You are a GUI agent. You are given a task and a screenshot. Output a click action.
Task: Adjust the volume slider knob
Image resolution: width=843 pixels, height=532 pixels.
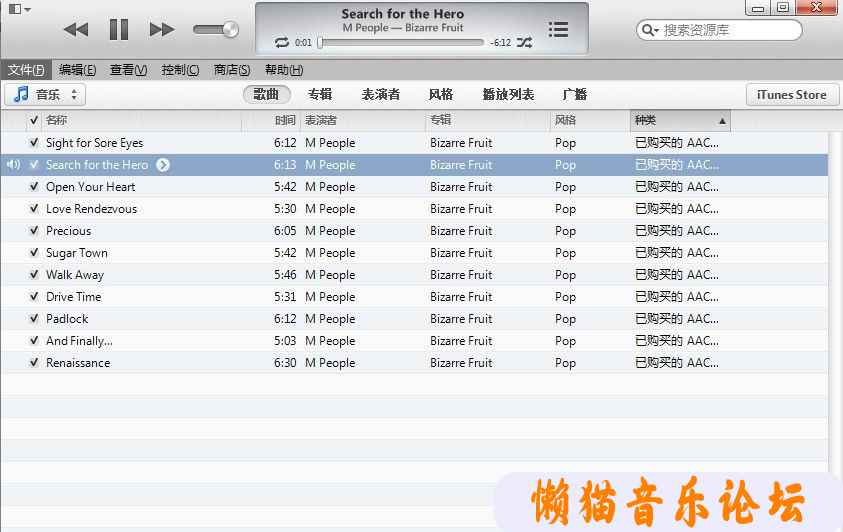point(231,29)
